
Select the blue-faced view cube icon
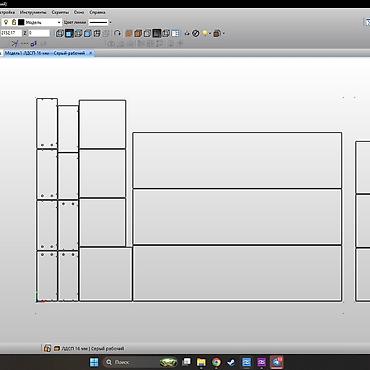click(88, 33)
